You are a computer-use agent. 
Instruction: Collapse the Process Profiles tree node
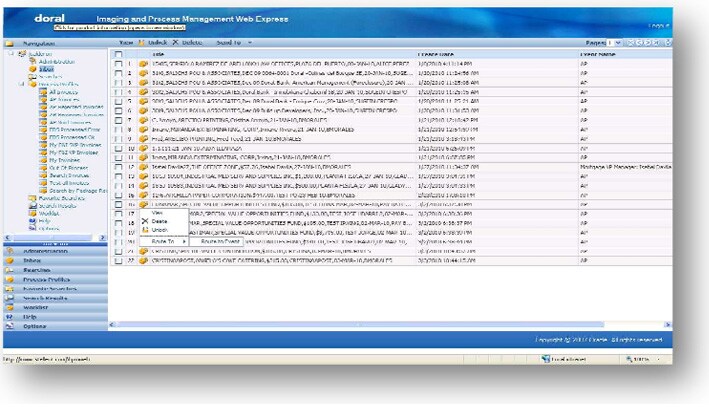point(22,84)
